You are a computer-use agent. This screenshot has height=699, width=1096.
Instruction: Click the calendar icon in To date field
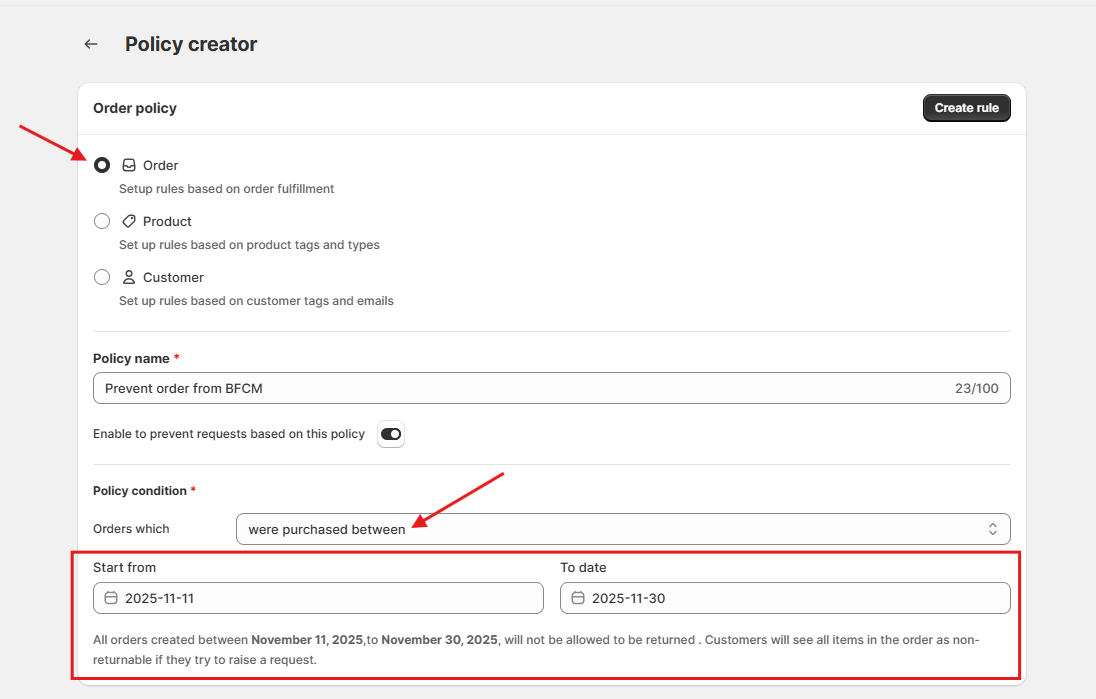pyautogui.click(x=577, y=597)
